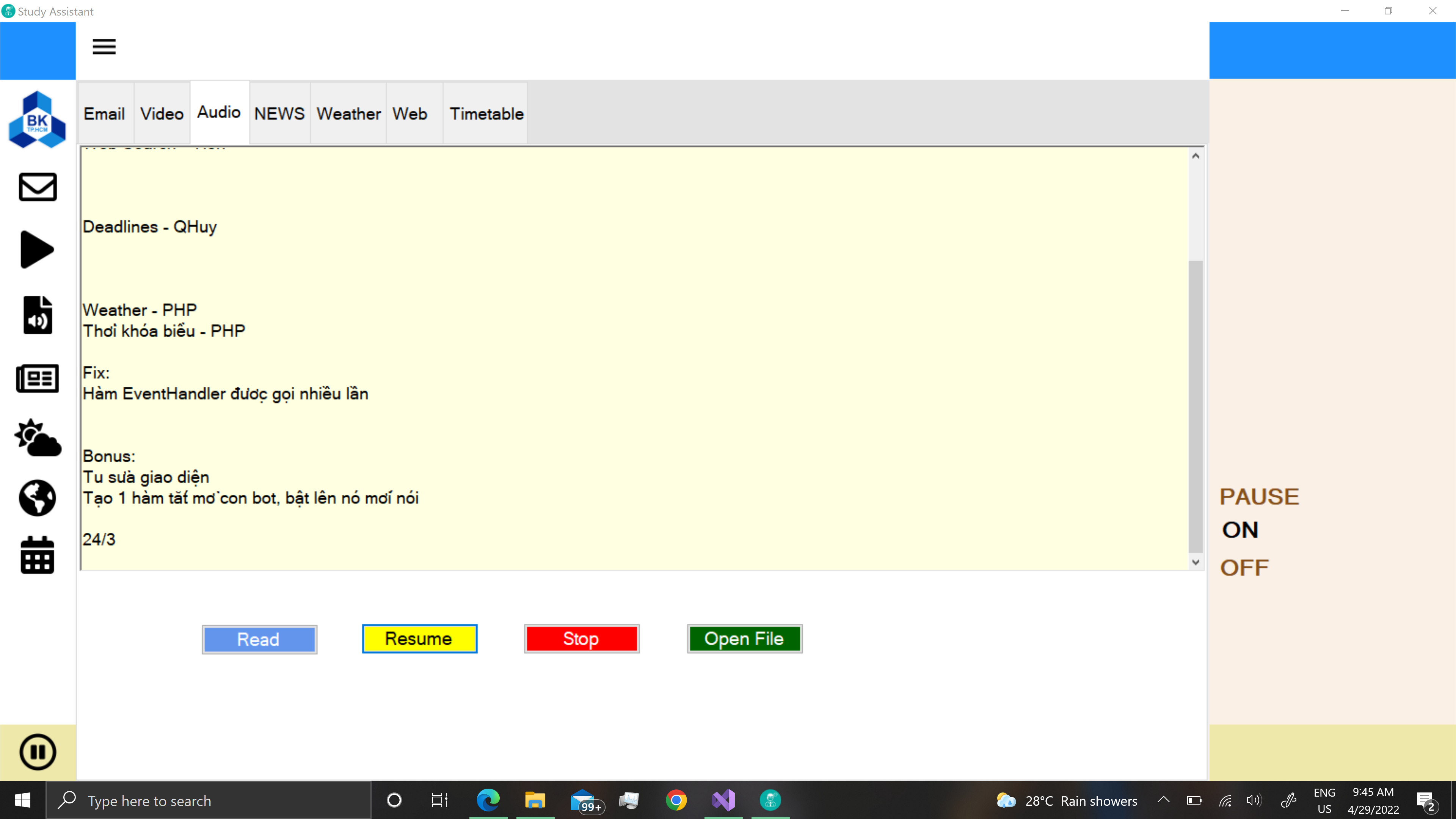Viewport: 1456px width, 819px height.
Task: Click the blue Read button
Action: 259,639
